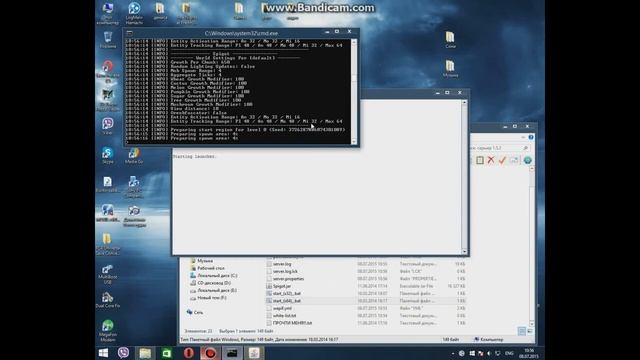Image resolution: width=640 pixels, height=360 pixels.
Task: Click the taskbar clock and date
Action: click(x=529, y=353)
